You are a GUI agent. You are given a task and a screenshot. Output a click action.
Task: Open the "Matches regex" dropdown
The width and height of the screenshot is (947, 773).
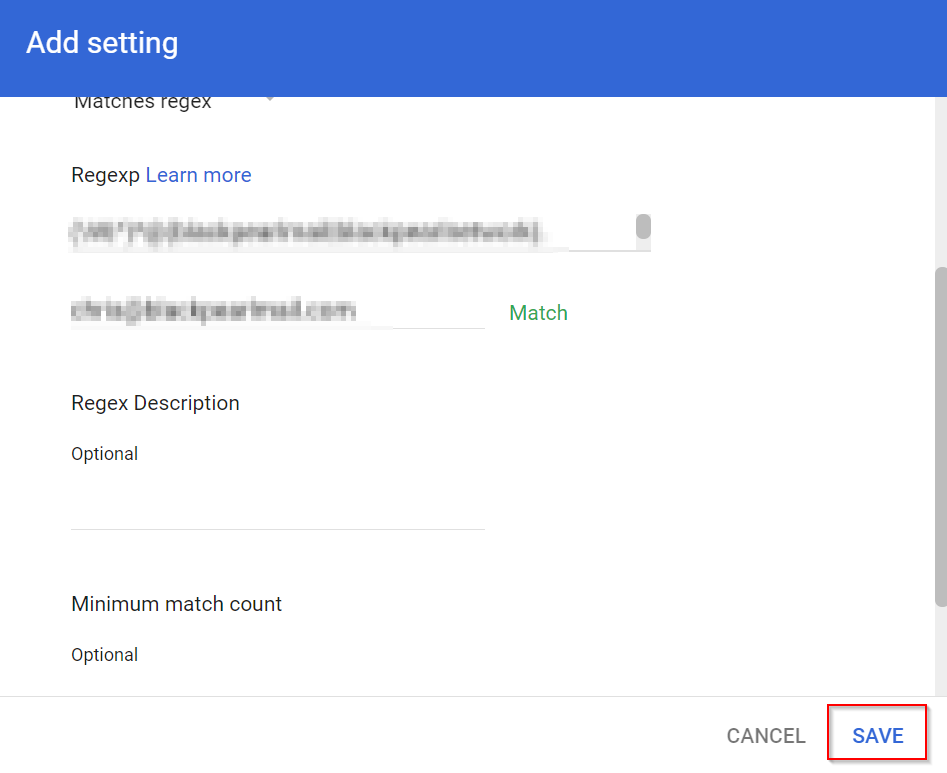coord(150,103)
